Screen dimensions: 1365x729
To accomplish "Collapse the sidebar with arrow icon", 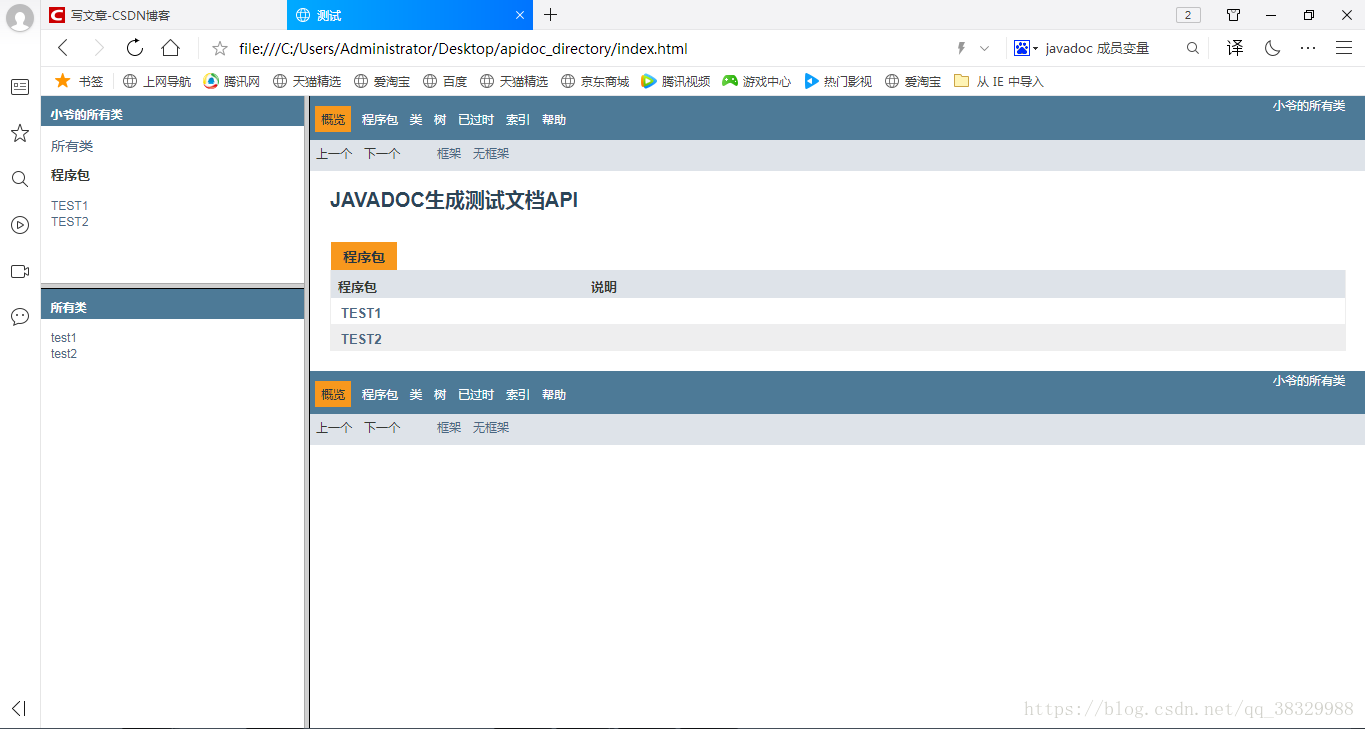I will (x=20, y=708).
